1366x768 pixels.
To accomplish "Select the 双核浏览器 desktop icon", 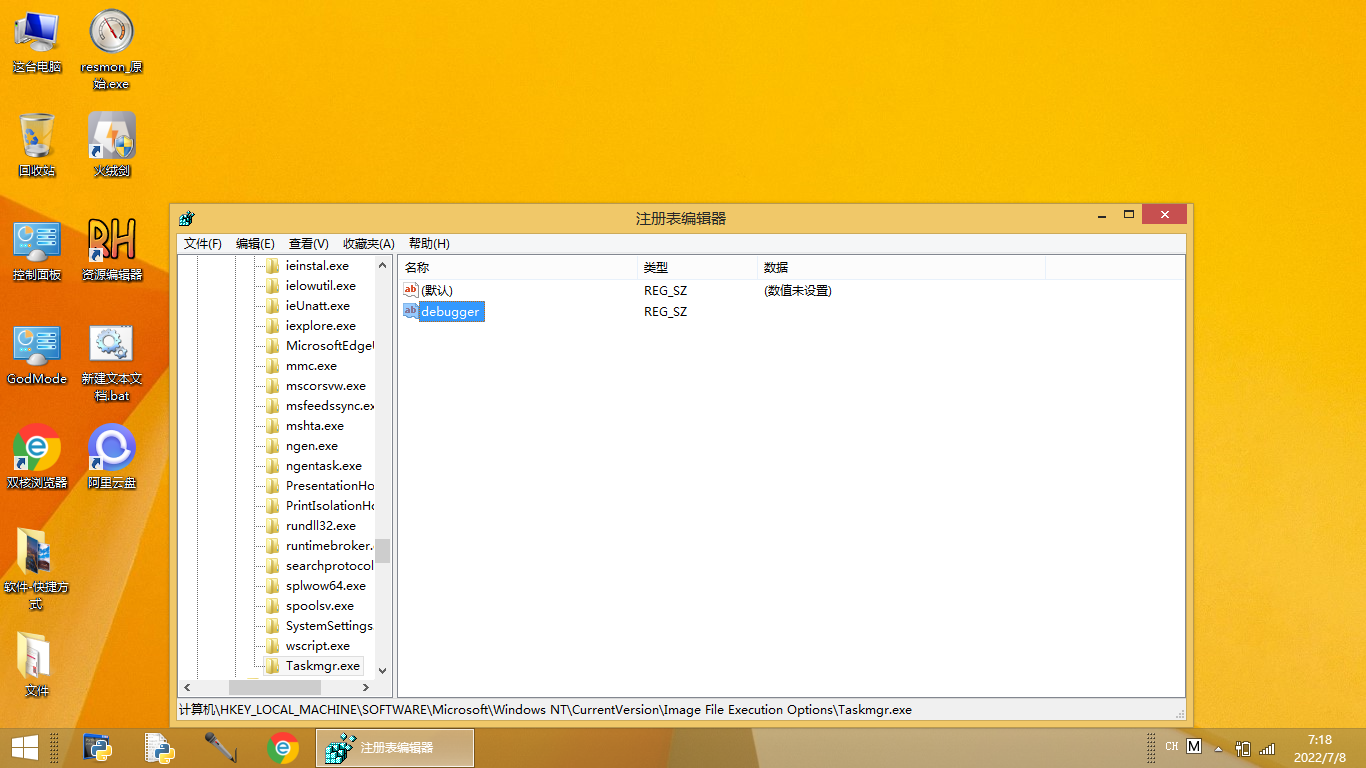I will pos(37,458).
